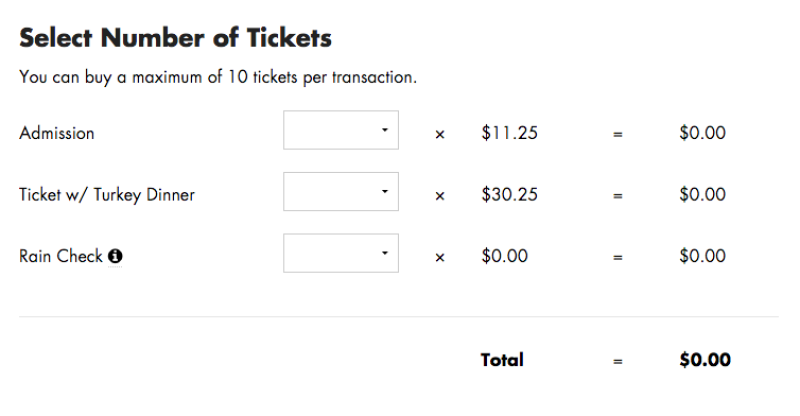Click the Rain Check label text

(61, 256)
